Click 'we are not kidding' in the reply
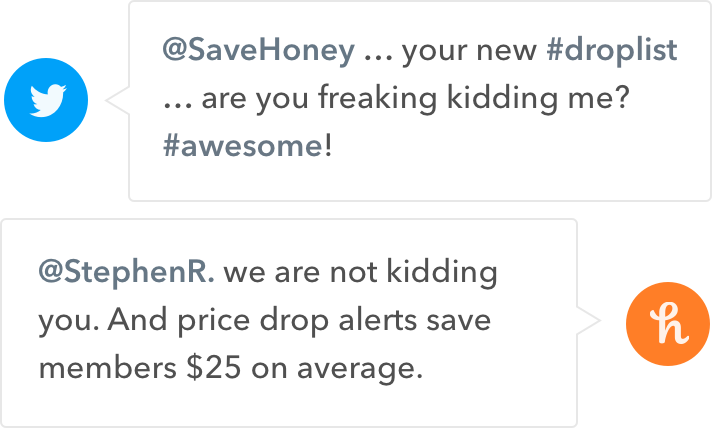This screenshot has height=434, width=712. (x=361, y=272)
